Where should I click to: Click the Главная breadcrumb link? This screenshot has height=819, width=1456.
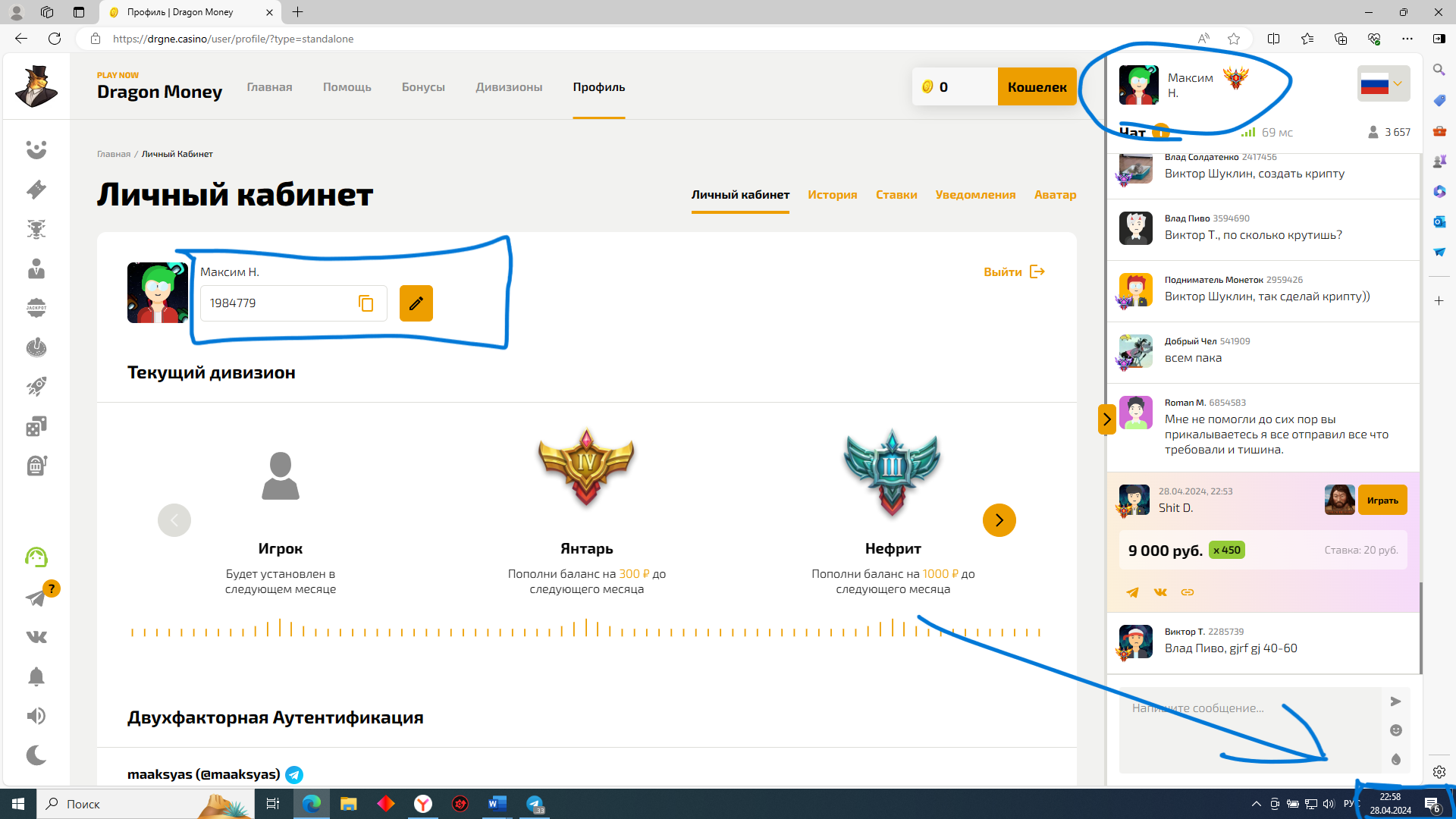click(x=114, y=154)
